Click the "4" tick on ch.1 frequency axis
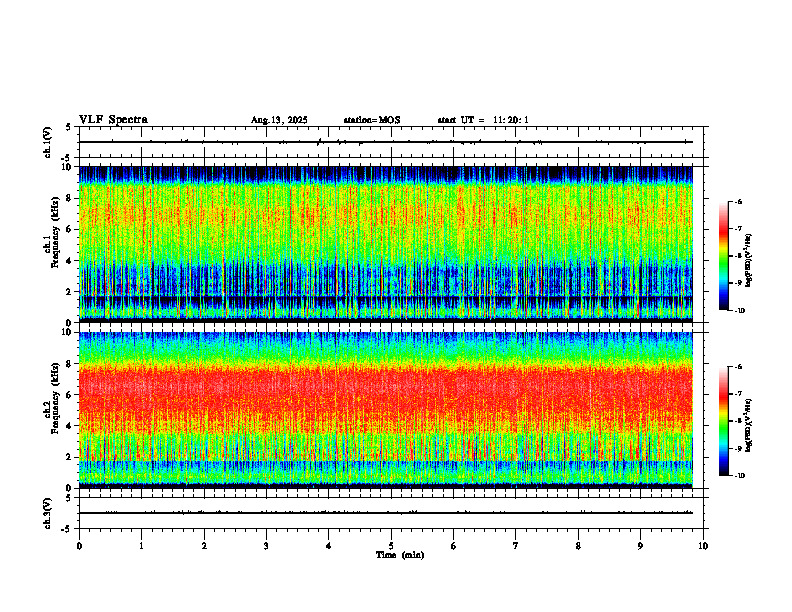Viewport: 792px width, 612px height. [x=69, y=261]
